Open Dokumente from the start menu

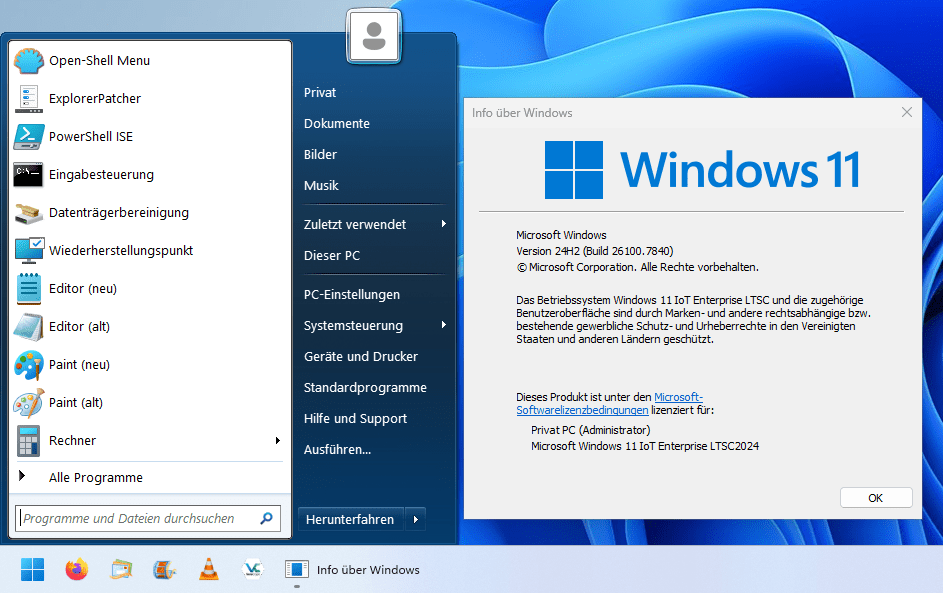pos(337,124)
